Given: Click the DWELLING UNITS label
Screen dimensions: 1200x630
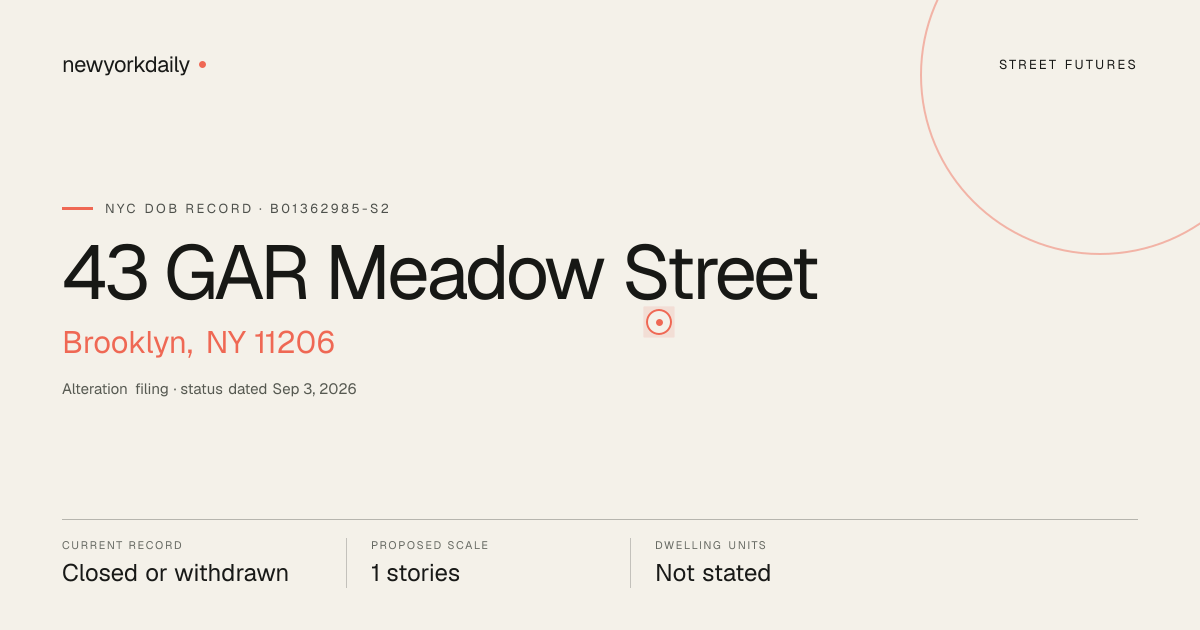Looking at the screenshot, I should [711, 546].
